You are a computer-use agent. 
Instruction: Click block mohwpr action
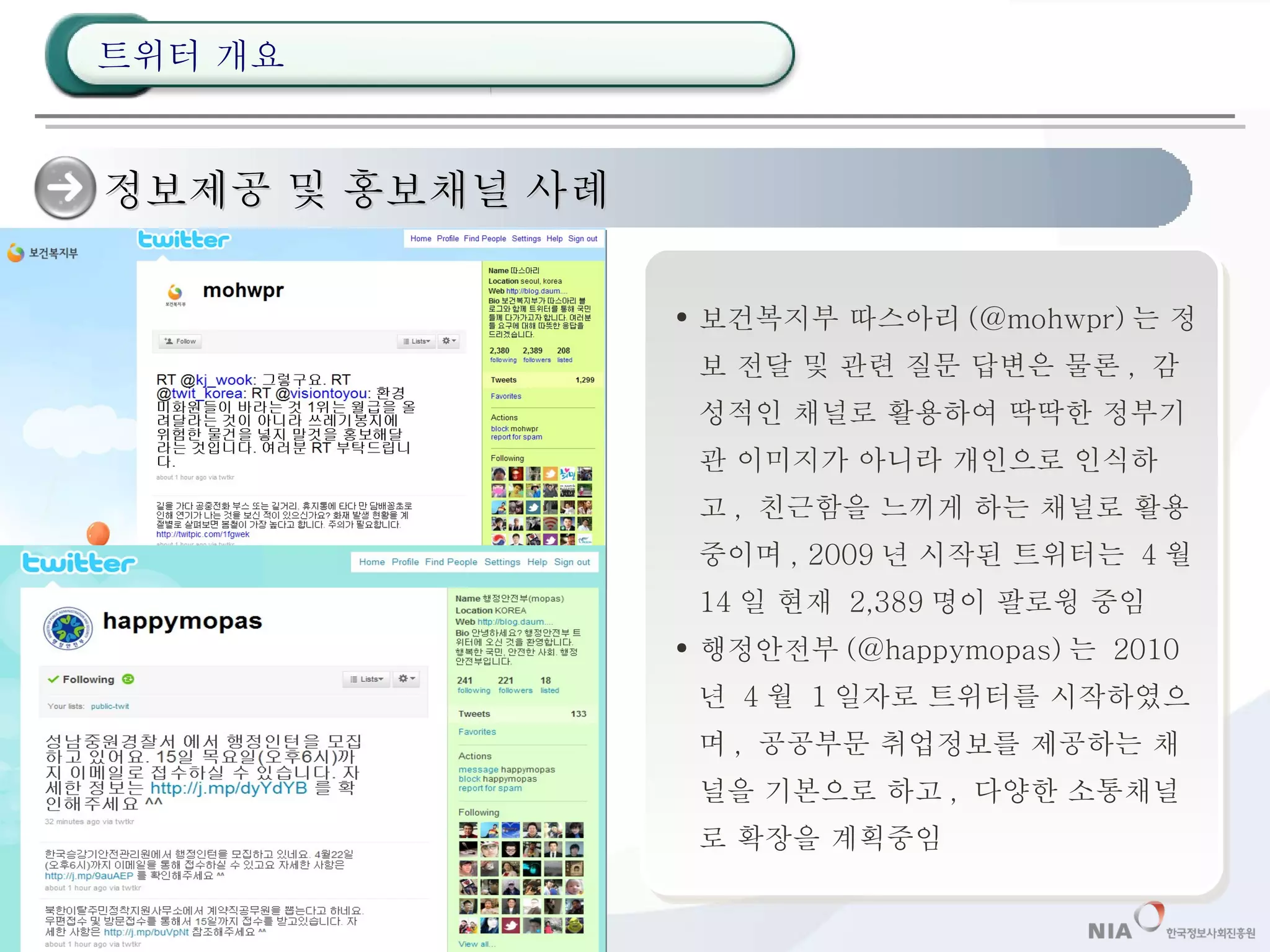(x=514, y=429)
